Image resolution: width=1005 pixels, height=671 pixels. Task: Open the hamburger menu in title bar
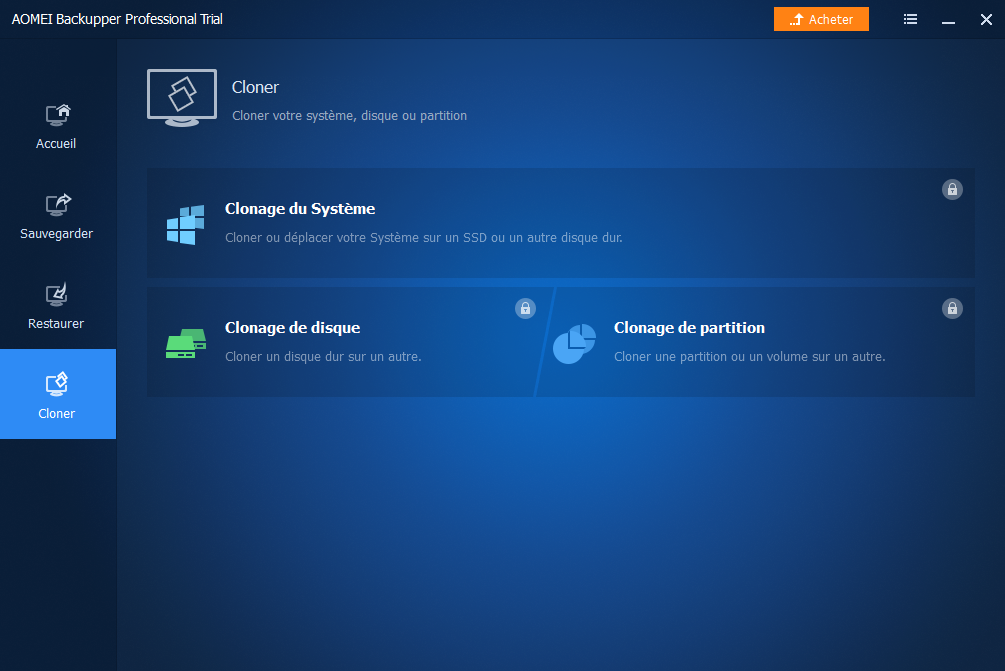click(910, 19)
